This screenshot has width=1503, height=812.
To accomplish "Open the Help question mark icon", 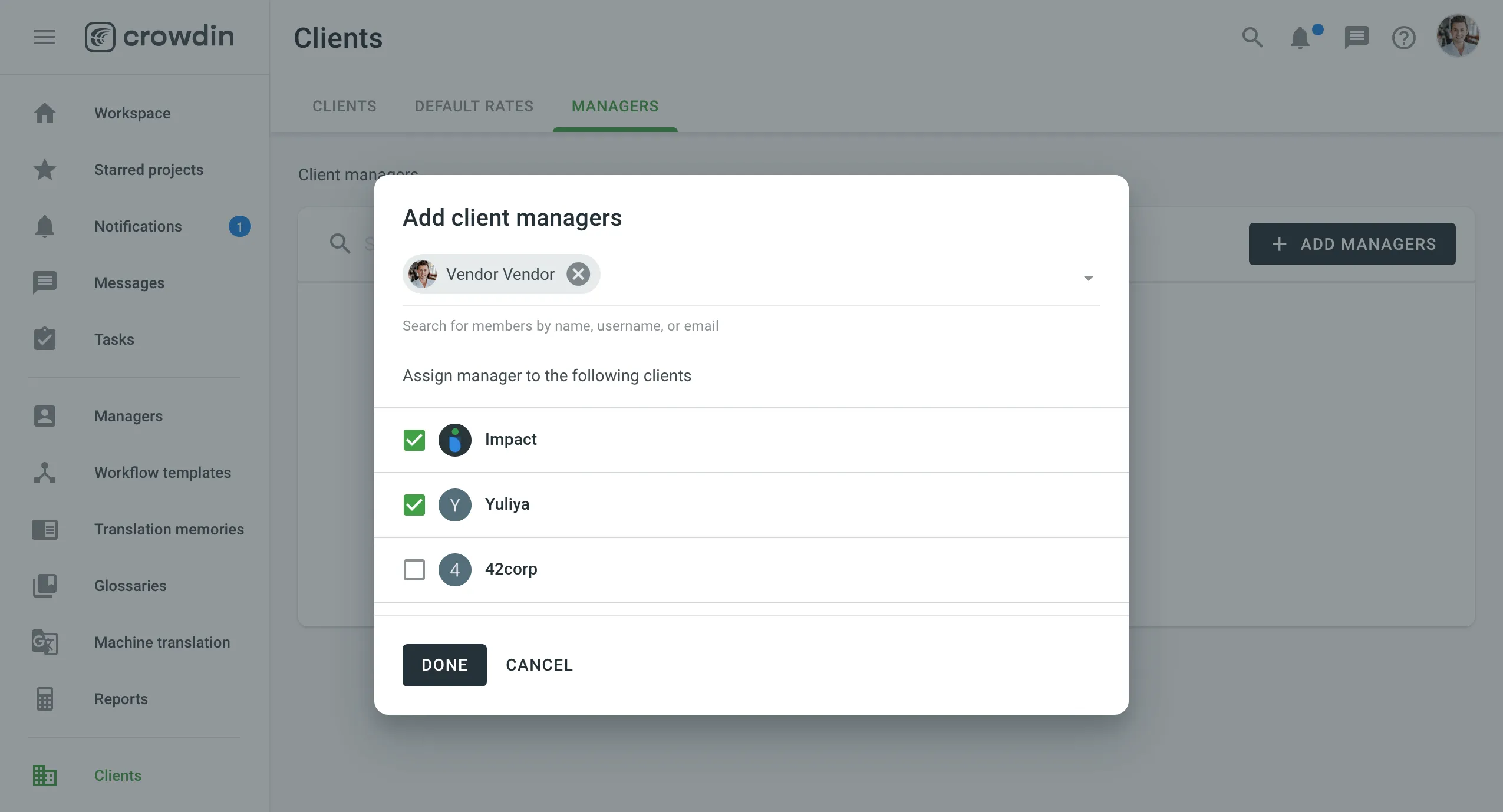I will (1403, 37).
